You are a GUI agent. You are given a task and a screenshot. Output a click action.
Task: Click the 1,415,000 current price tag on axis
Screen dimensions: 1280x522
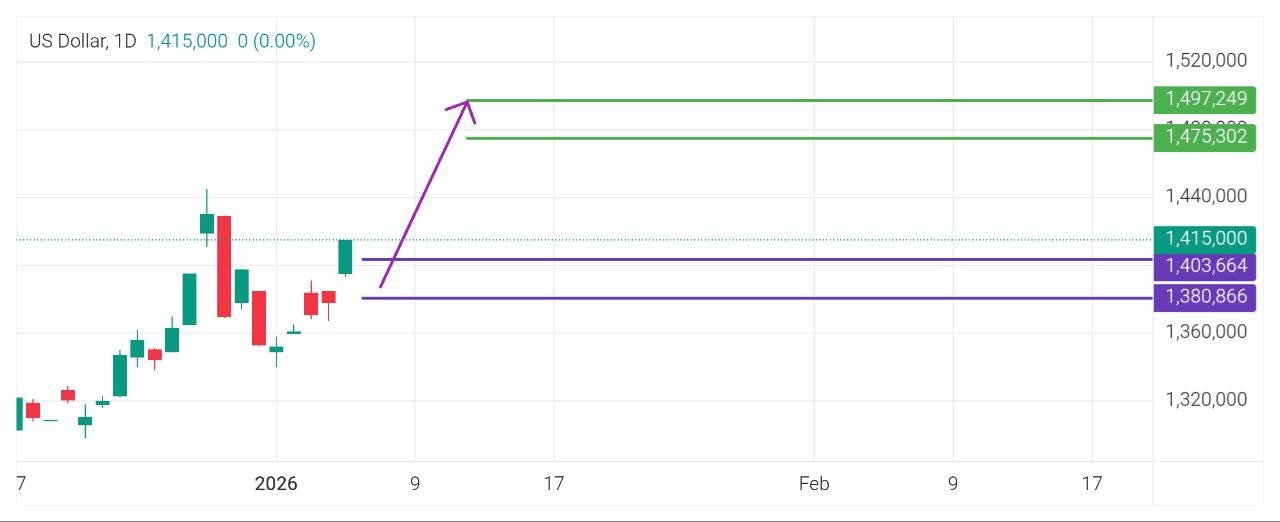click(x=1205, y=239)
